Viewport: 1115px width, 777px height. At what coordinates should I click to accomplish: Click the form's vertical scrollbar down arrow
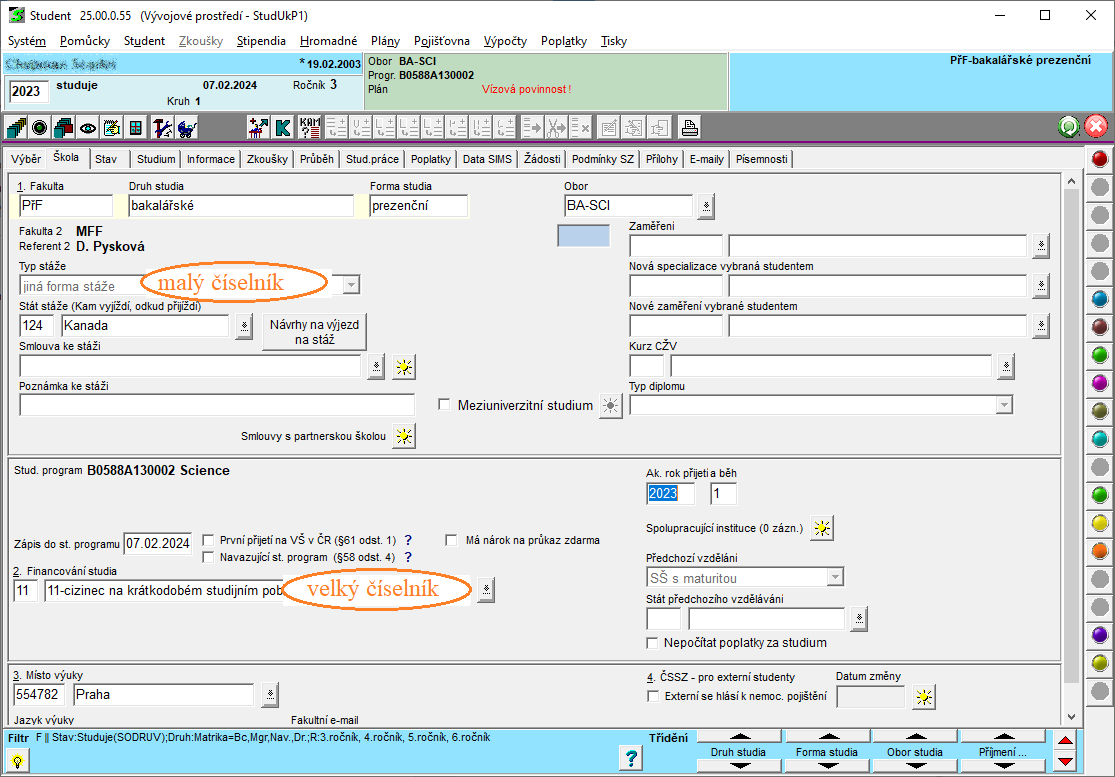click(1071, 717)
